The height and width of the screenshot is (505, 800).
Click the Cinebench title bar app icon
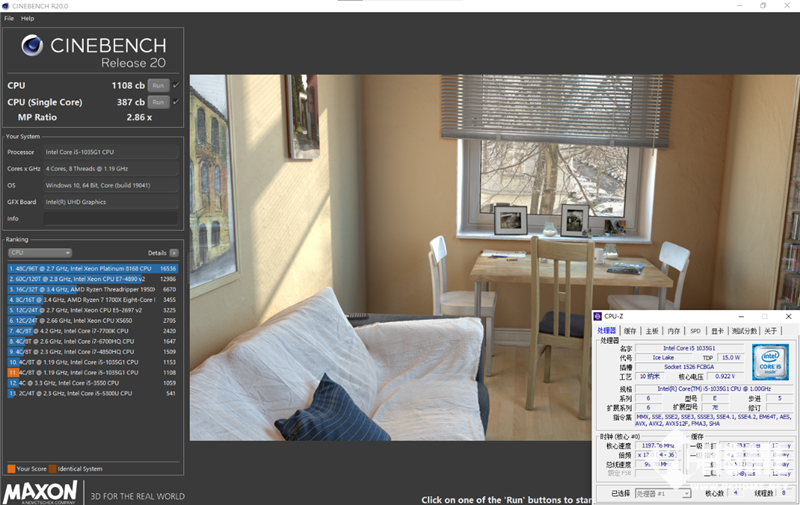[6, 6]
